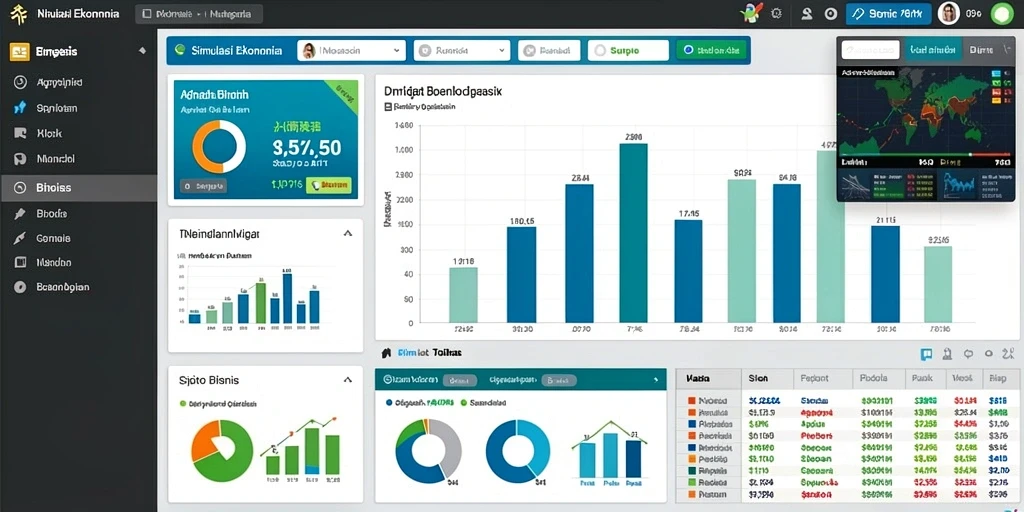1024x512 pixels.
Task: Open the Bhoiss item in the sidebar
Action: pos(78,187)
